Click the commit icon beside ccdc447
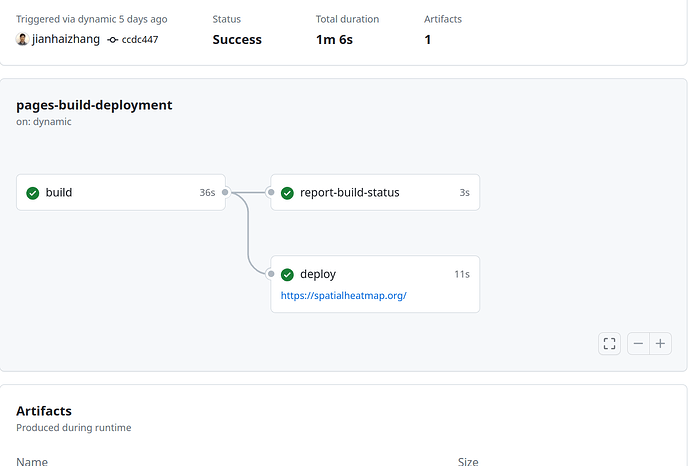 112,40
